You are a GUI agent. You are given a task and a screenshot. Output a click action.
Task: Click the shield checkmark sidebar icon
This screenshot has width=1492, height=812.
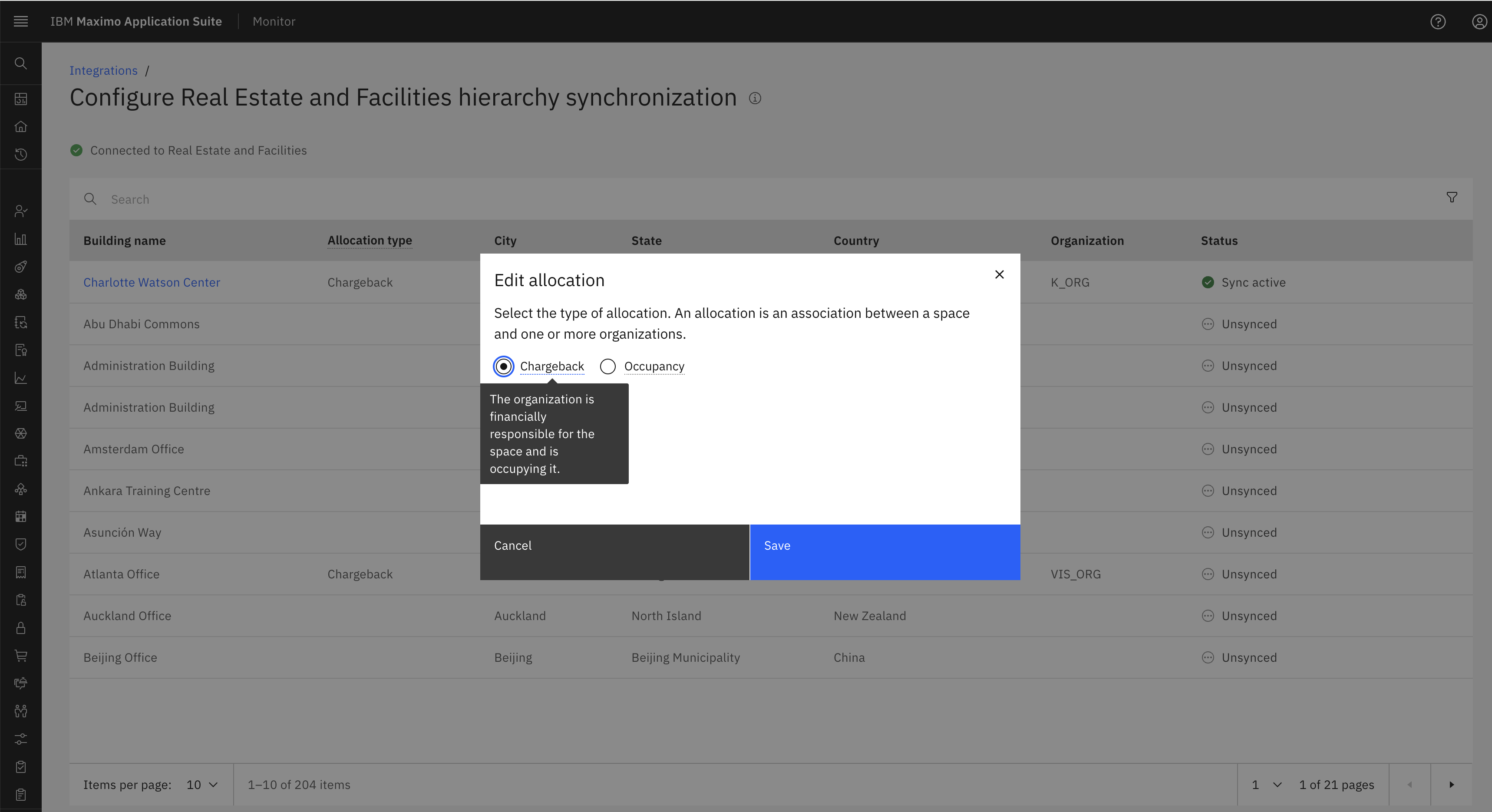tap(21, 545)
